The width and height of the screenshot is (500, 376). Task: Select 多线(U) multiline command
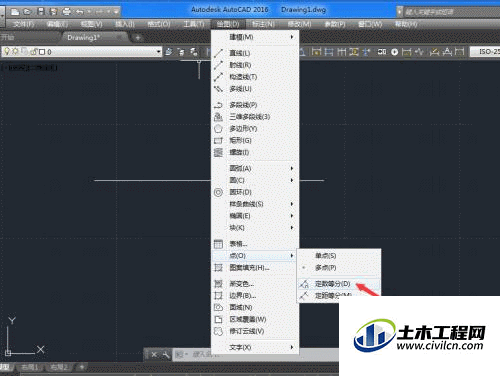pos(255,89)
